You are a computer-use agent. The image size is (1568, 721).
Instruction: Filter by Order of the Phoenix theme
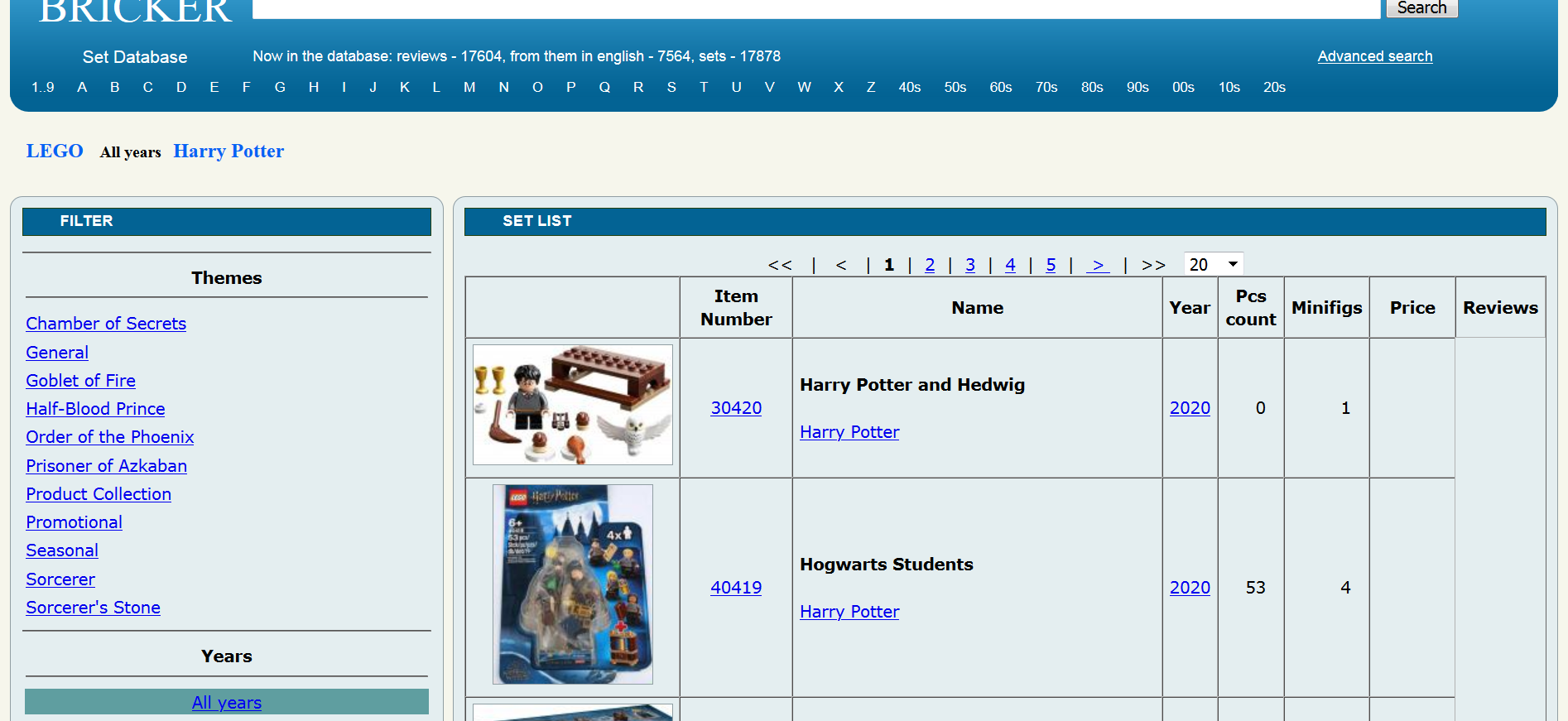pyautogui.click(x=110, y=437)
